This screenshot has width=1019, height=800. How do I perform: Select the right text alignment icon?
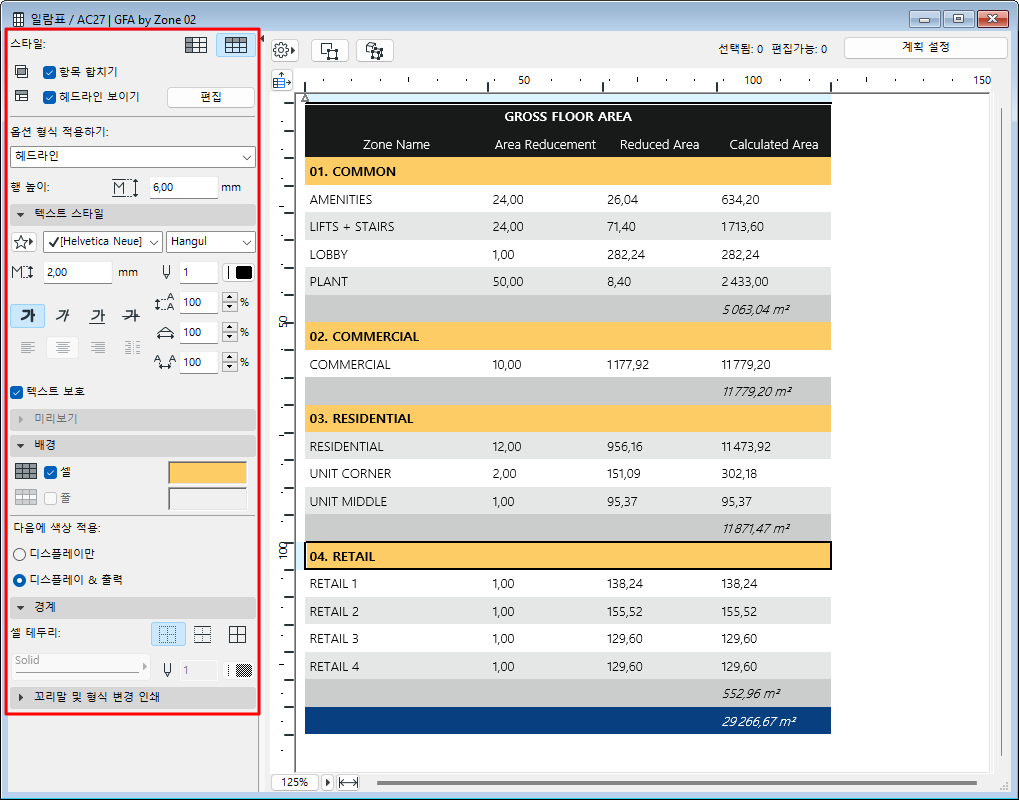97,347
